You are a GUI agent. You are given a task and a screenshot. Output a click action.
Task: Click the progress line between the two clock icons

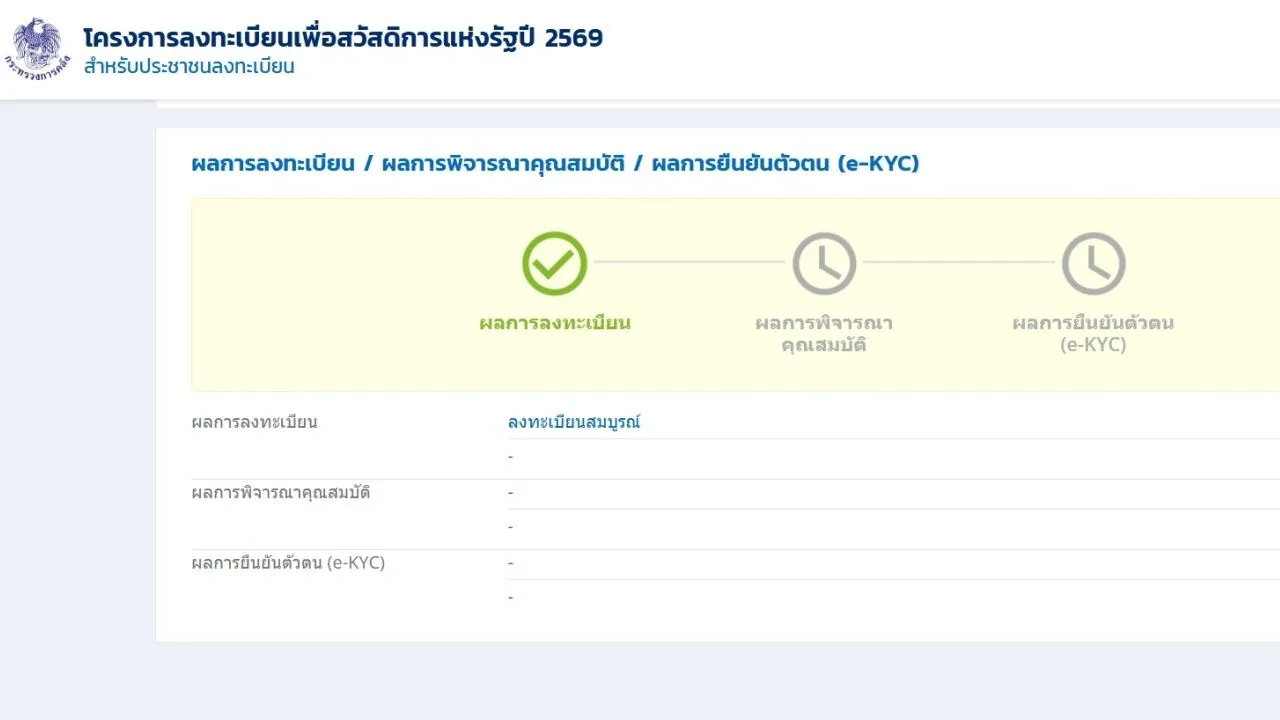pyautogui.click(x=959, y=262)
